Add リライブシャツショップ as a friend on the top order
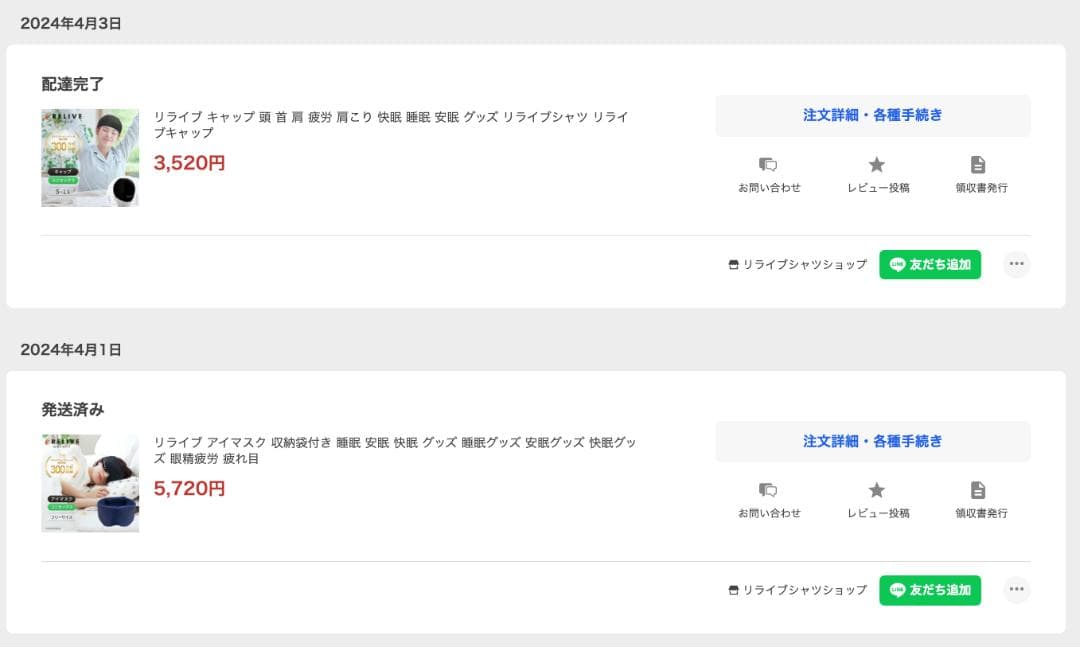This screenshot has height=647, width=1080. click(x=930, y=264)
